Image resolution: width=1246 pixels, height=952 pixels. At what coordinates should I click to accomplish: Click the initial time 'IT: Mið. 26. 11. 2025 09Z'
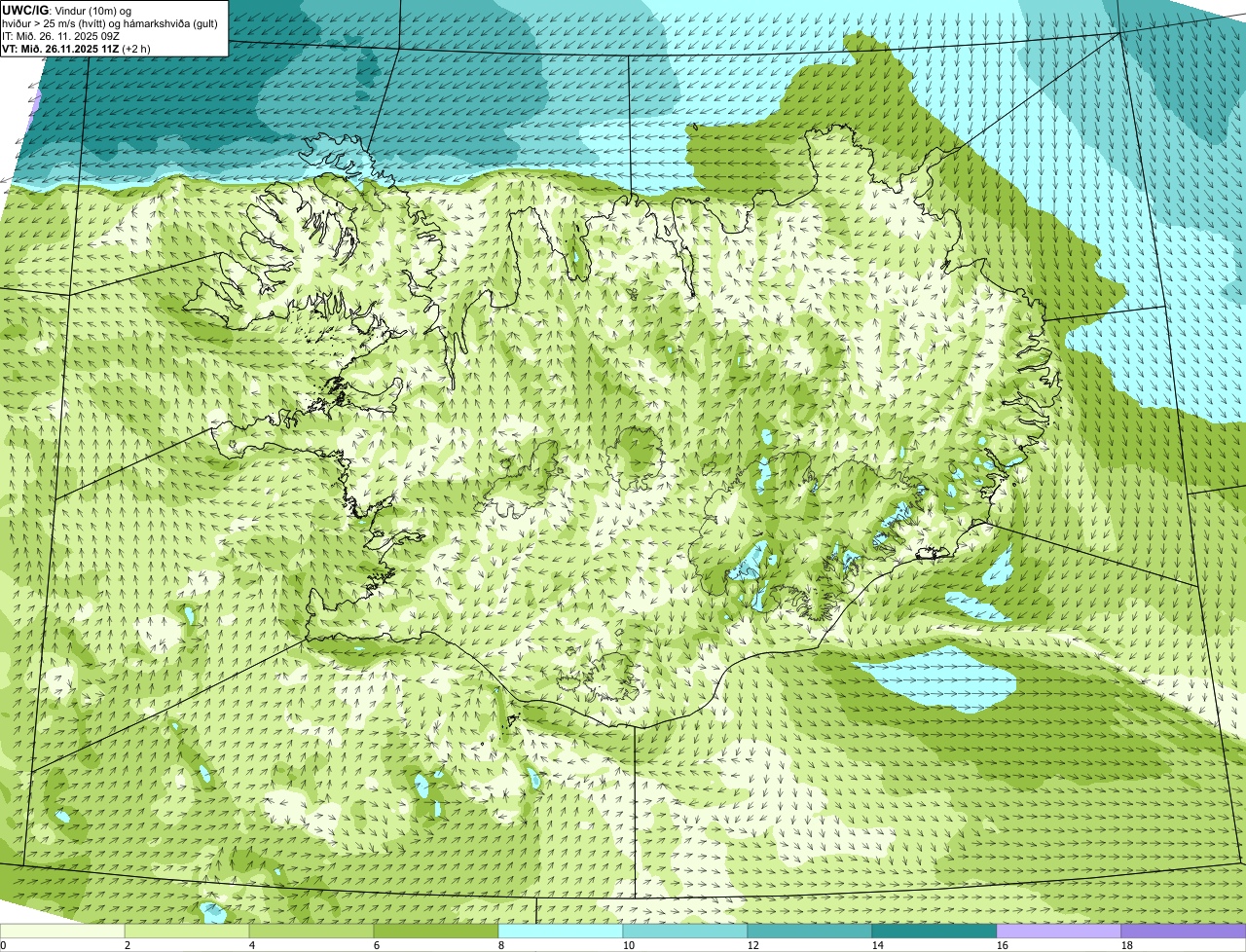(61, 35)
